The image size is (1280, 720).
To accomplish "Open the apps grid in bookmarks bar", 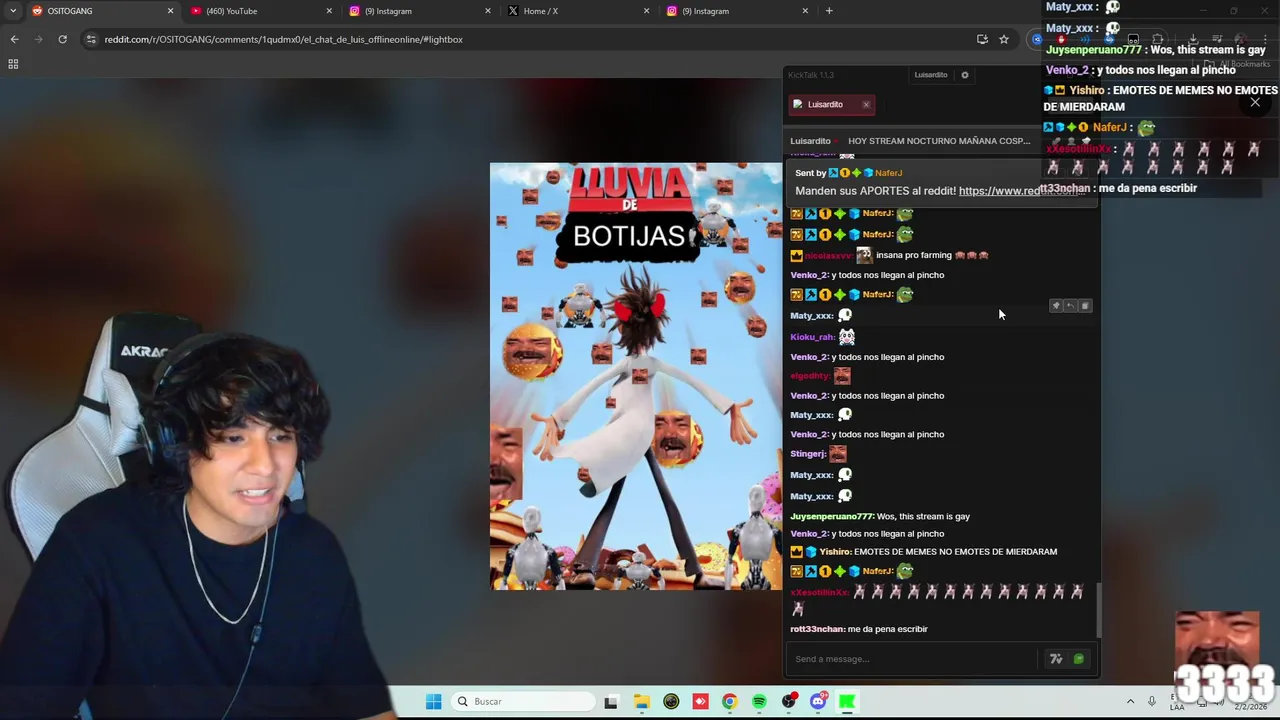I will coord(13,64).
